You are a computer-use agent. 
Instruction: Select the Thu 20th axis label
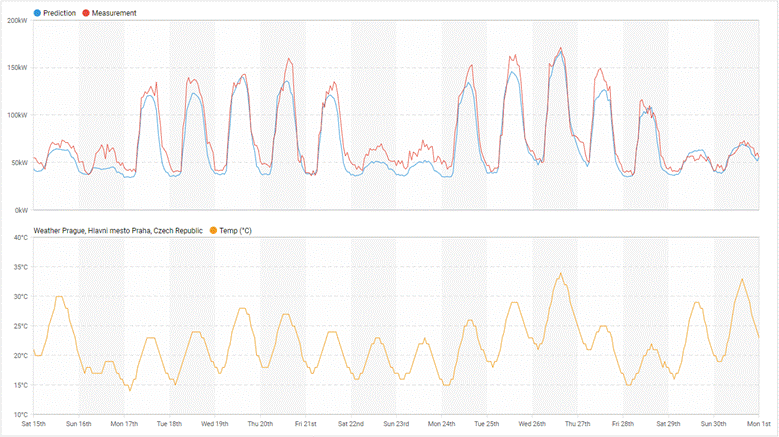tap(260, 424)
